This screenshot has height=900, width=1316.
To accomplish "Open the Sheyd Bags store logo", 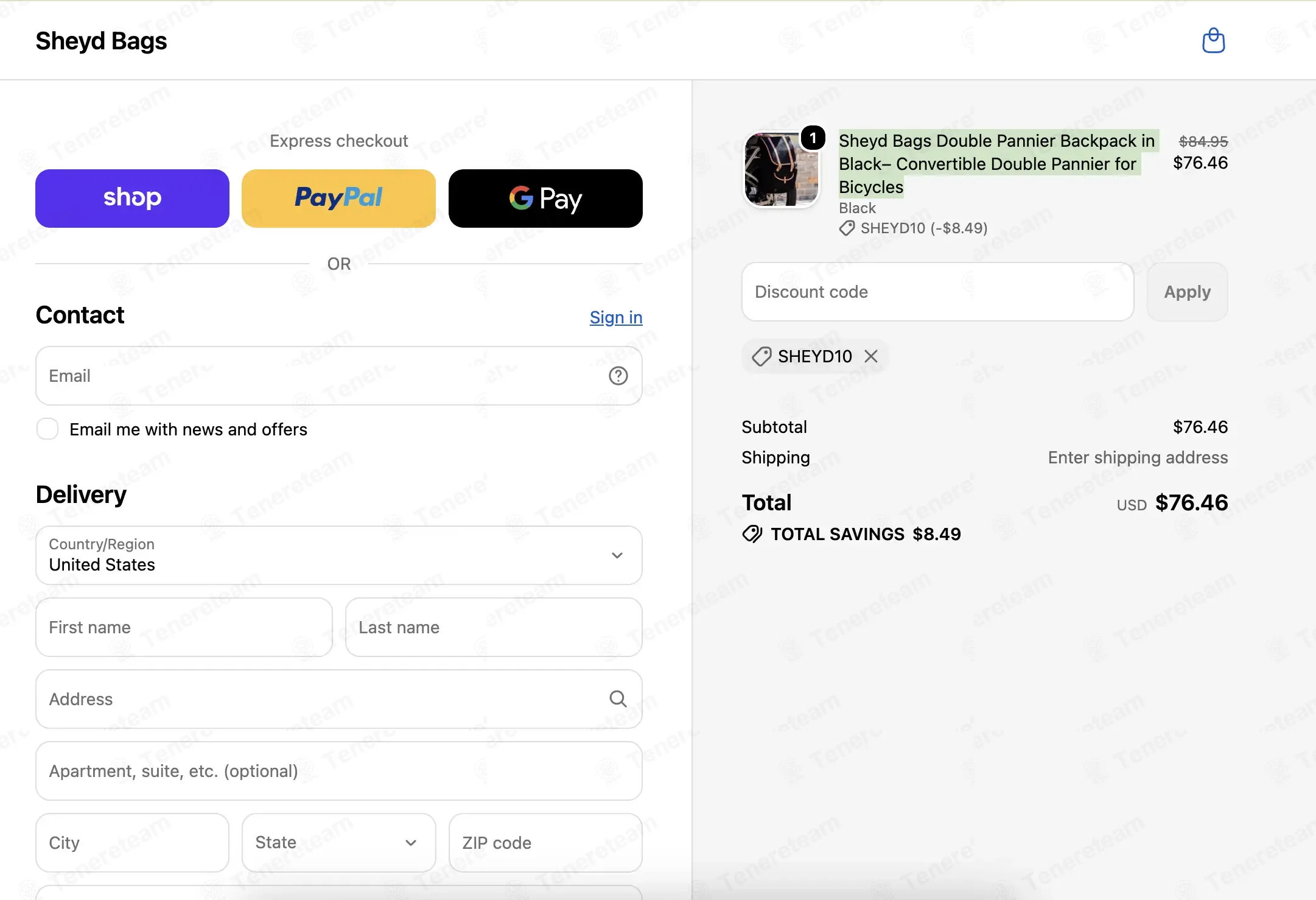I will tap(101, 41).
